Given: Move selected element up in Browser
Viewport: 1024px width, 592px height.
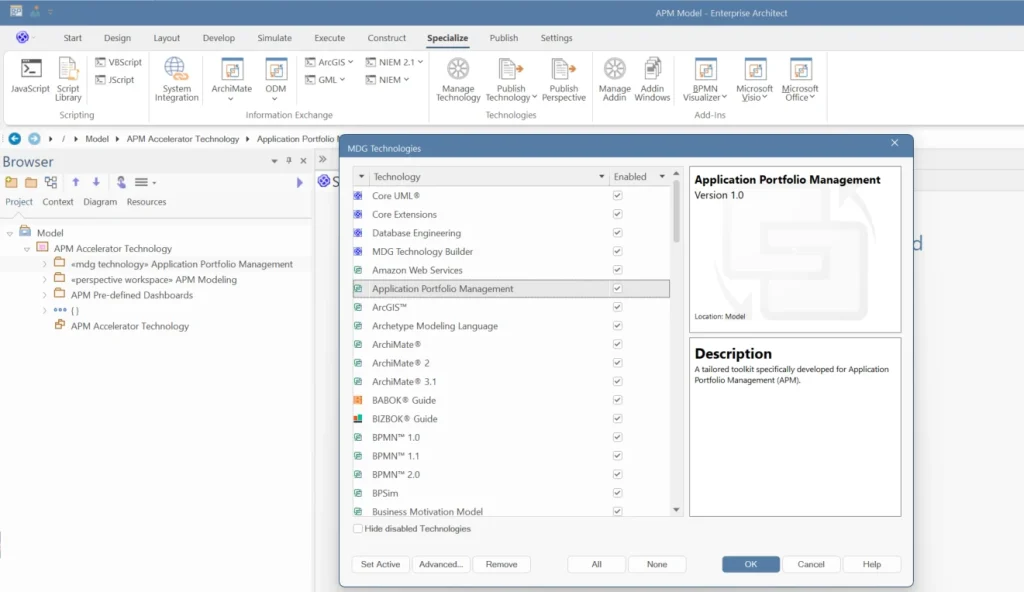Looking at the screenshot, I should pos(76,182).
